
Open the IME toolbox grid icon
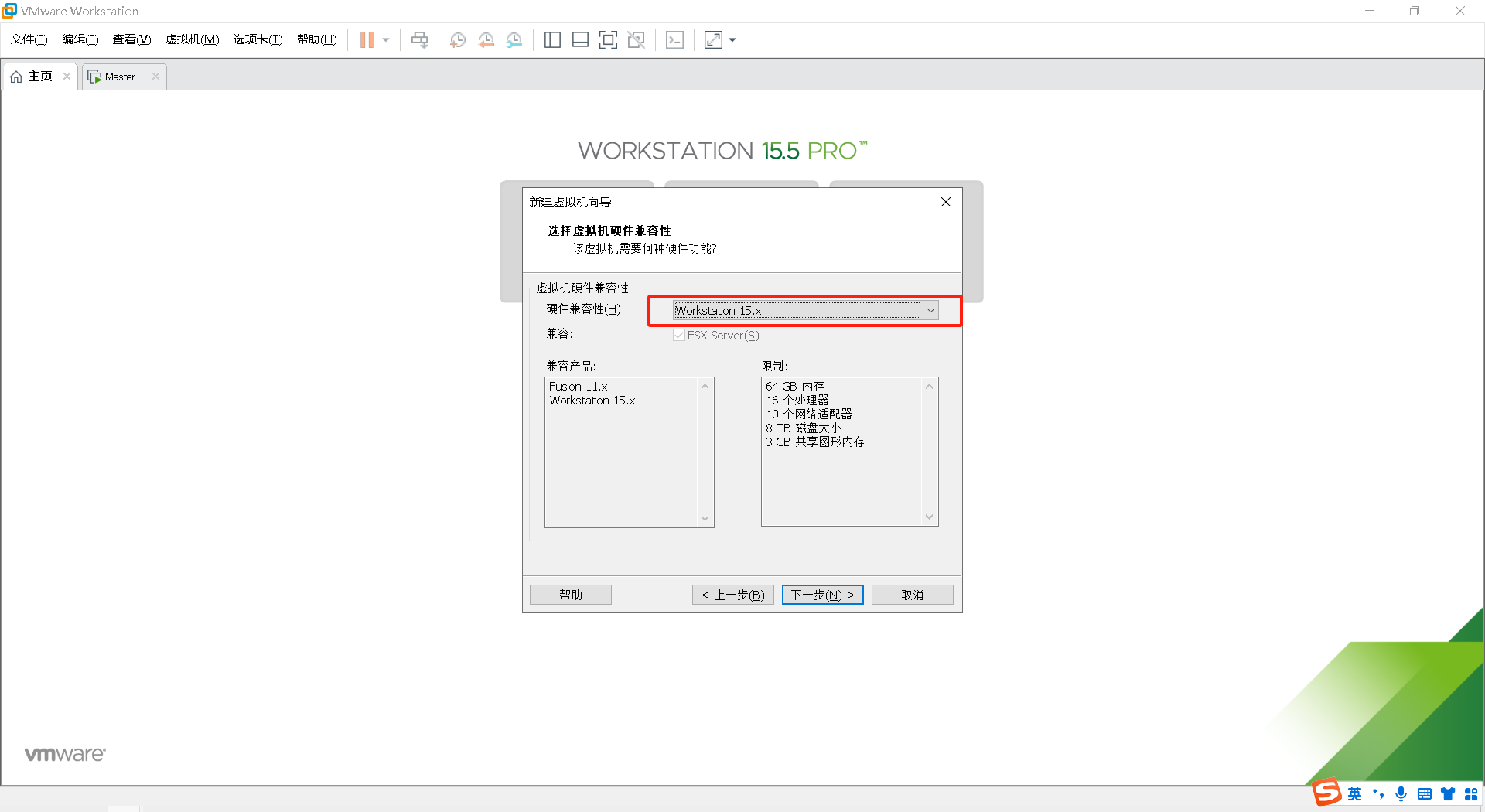1471,794
